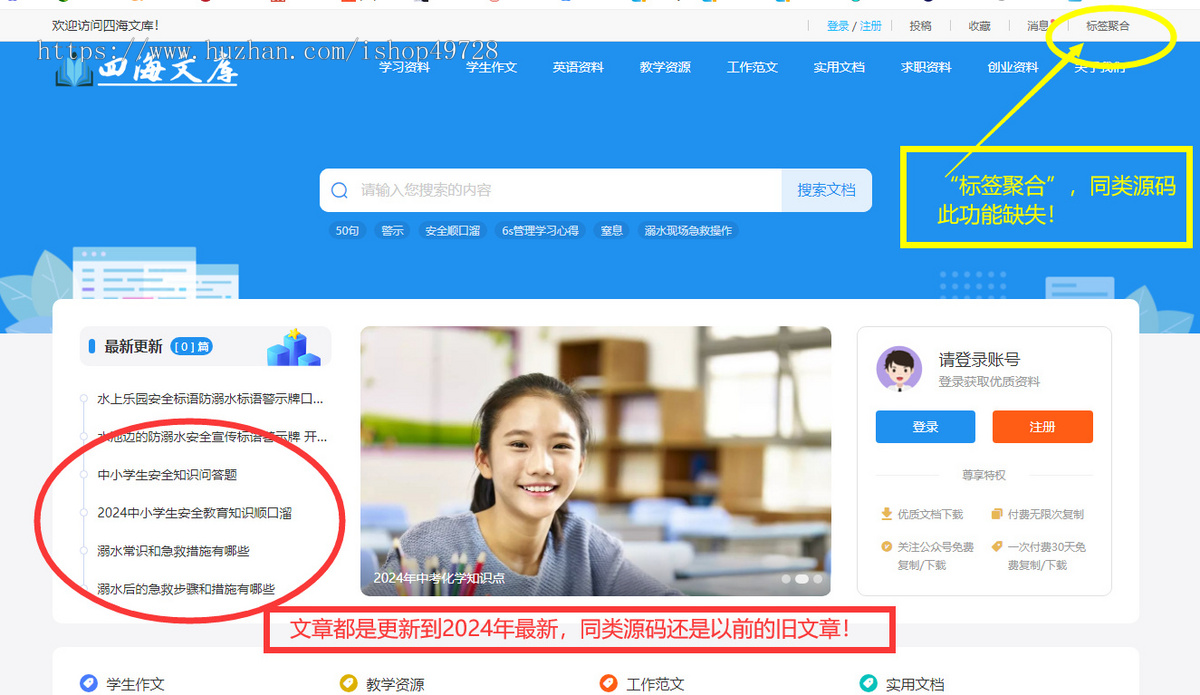Click the tag icon beside 一次付费30天免

click(996, 546)
